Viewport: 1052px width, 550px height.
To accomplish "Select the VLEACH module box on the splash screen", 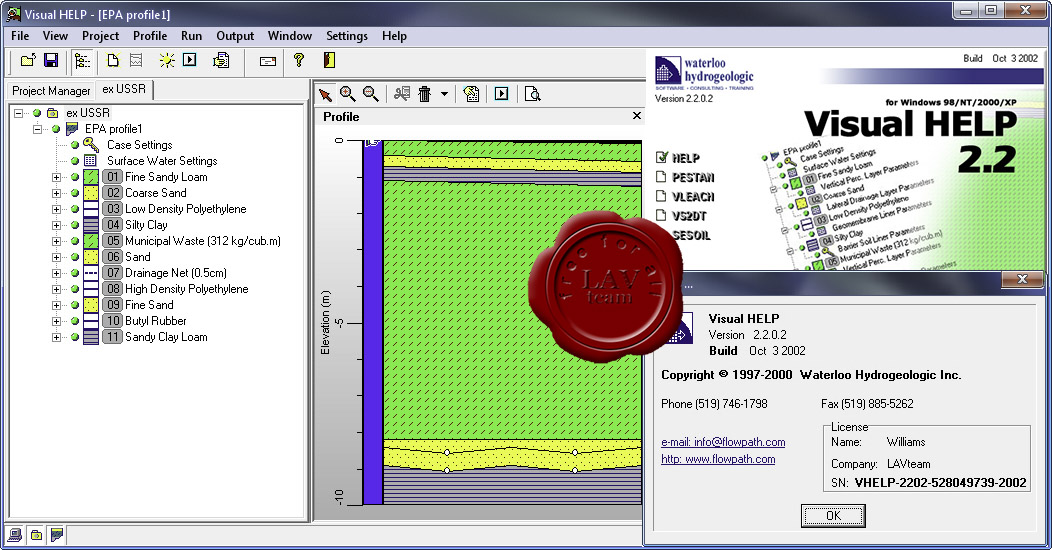I will [x=662, y=196].
